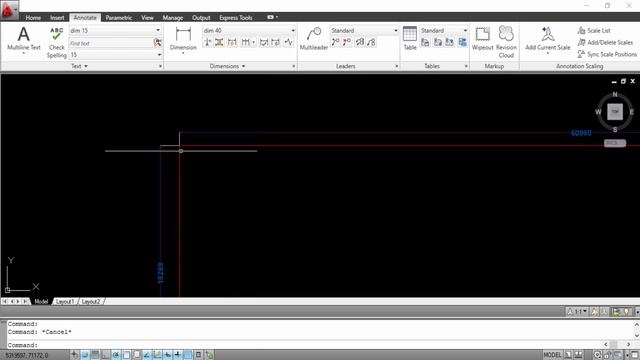This screenshot has width=640, height=360.
Task: Expand the Dimensions panel title arrow
Action: tap(243, 66)
